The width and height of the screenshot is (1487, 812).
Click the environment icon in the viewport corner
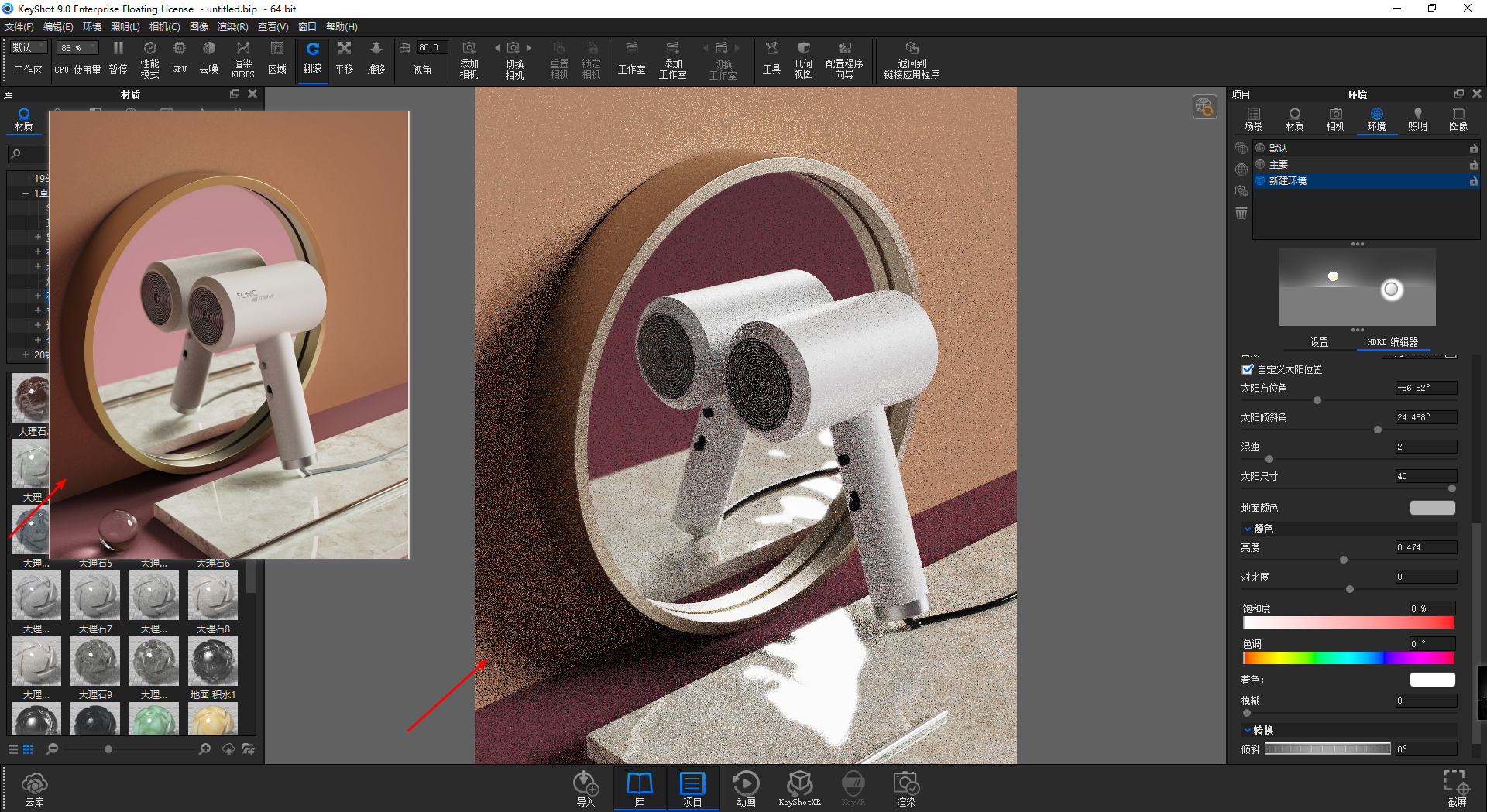click(x=1204, y=106)
